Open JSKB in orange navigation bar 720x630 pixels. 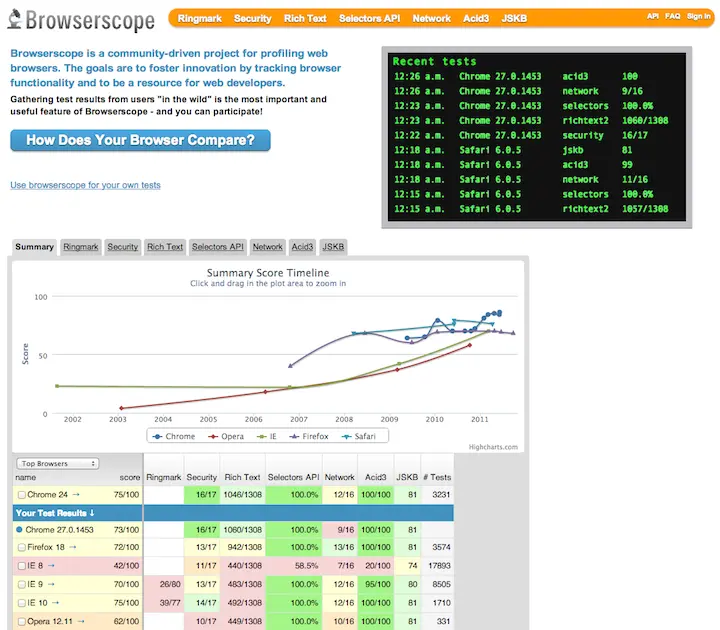pos(514,18)
